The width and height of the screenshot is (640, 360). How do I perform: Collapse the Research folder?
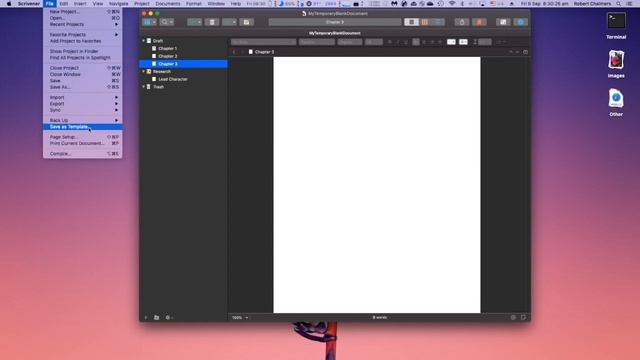[144, 71]
